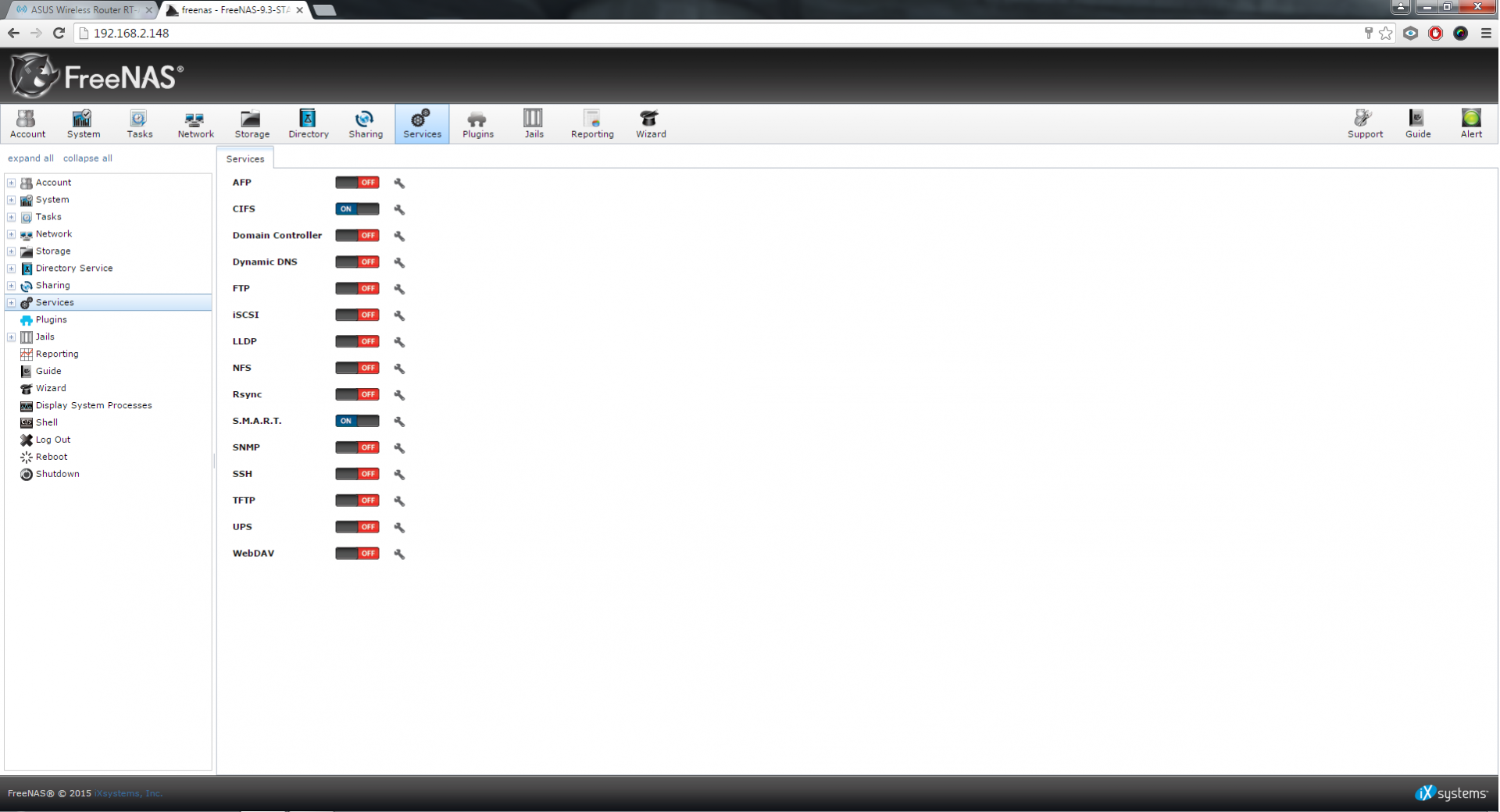Expand the Jails tree node
1500x812 pixels.
click(11, 337)
